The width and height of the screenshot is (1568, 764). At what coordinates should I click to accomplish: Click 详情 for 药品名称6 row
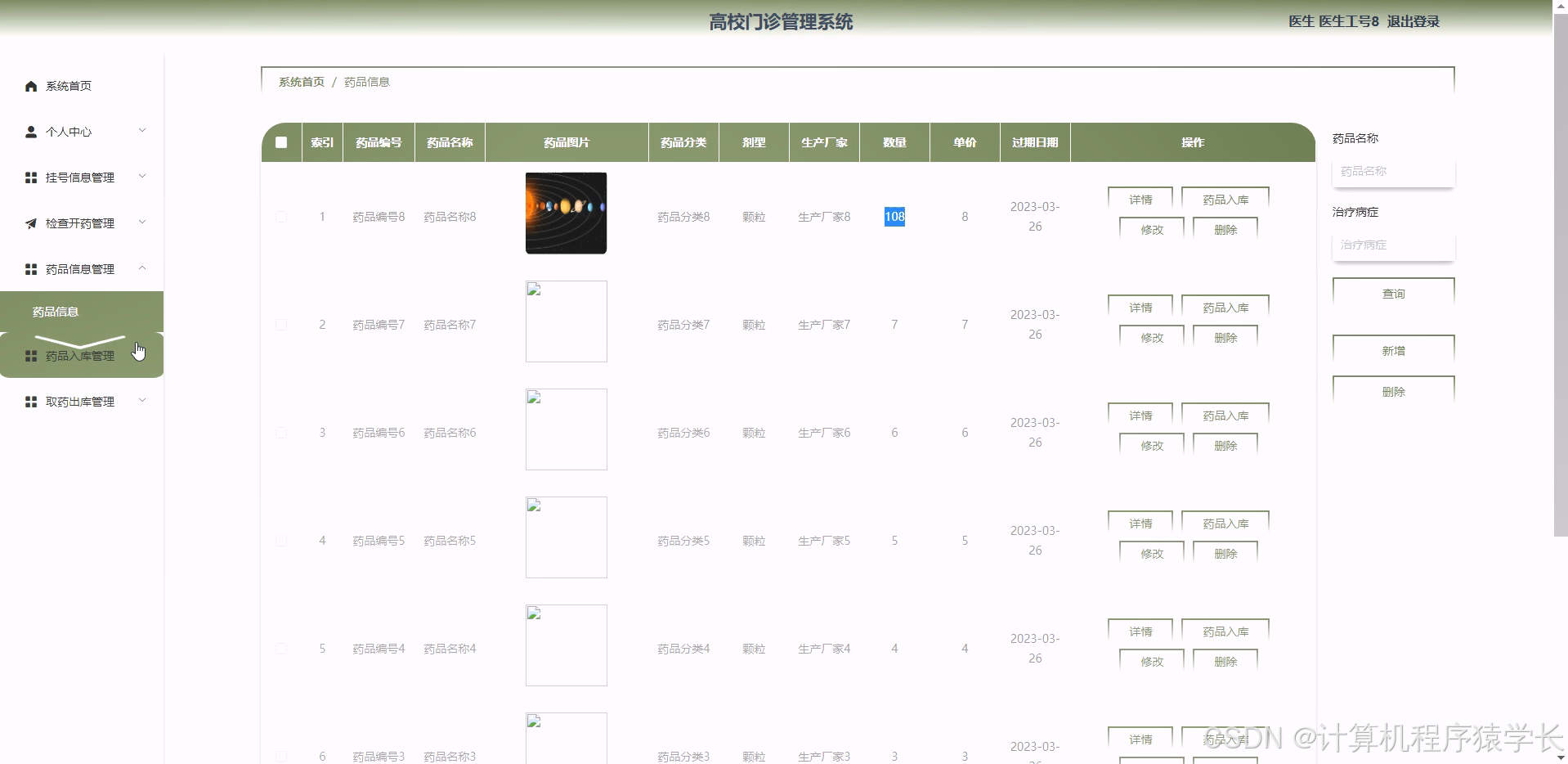[x=1140, y=416]
